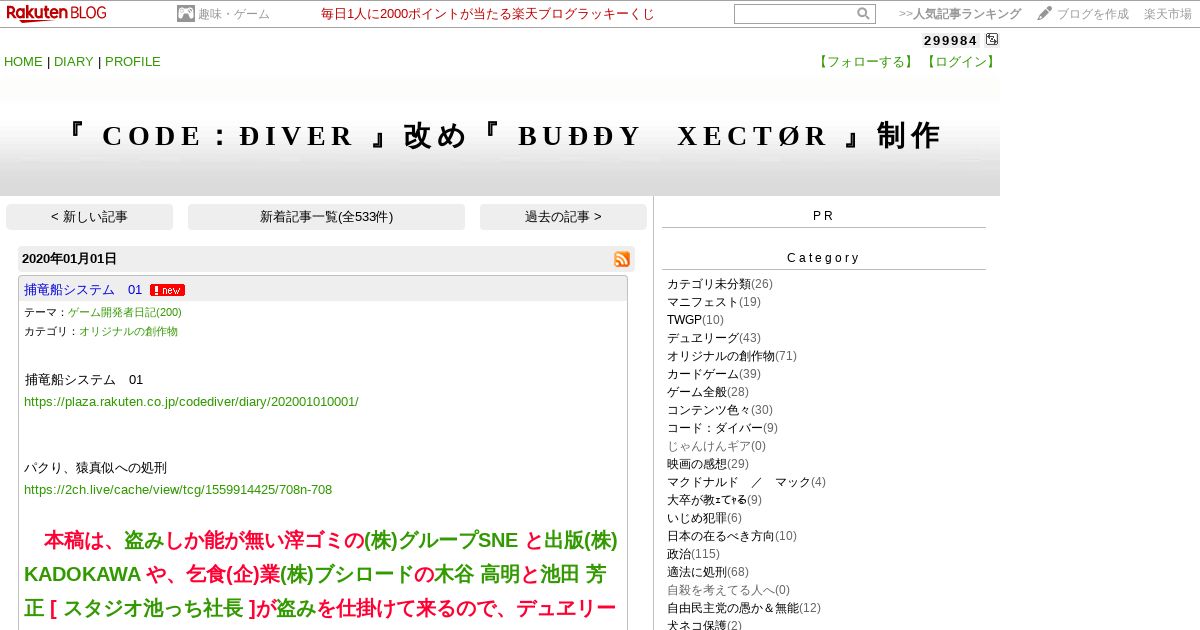1200x630 pixels.
Task: Click the red new badge on 捕竜船システム post
Action: 167,290
